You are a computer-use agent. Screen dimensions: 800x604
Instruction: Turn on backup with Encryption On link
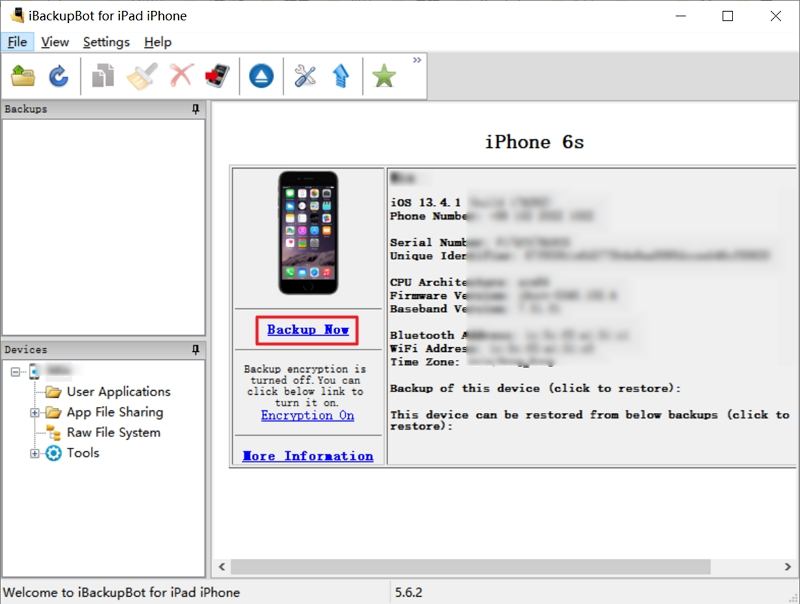(308, 415)
